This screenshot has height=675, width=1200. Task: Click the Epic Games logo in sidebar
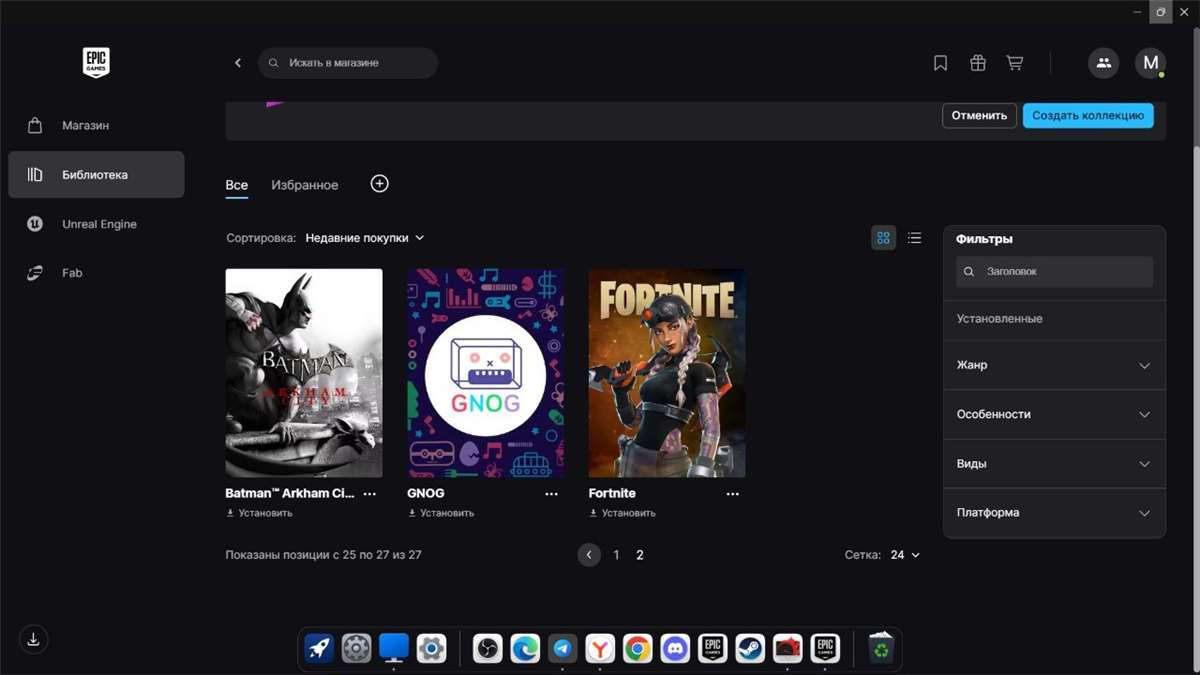point(96,62)
